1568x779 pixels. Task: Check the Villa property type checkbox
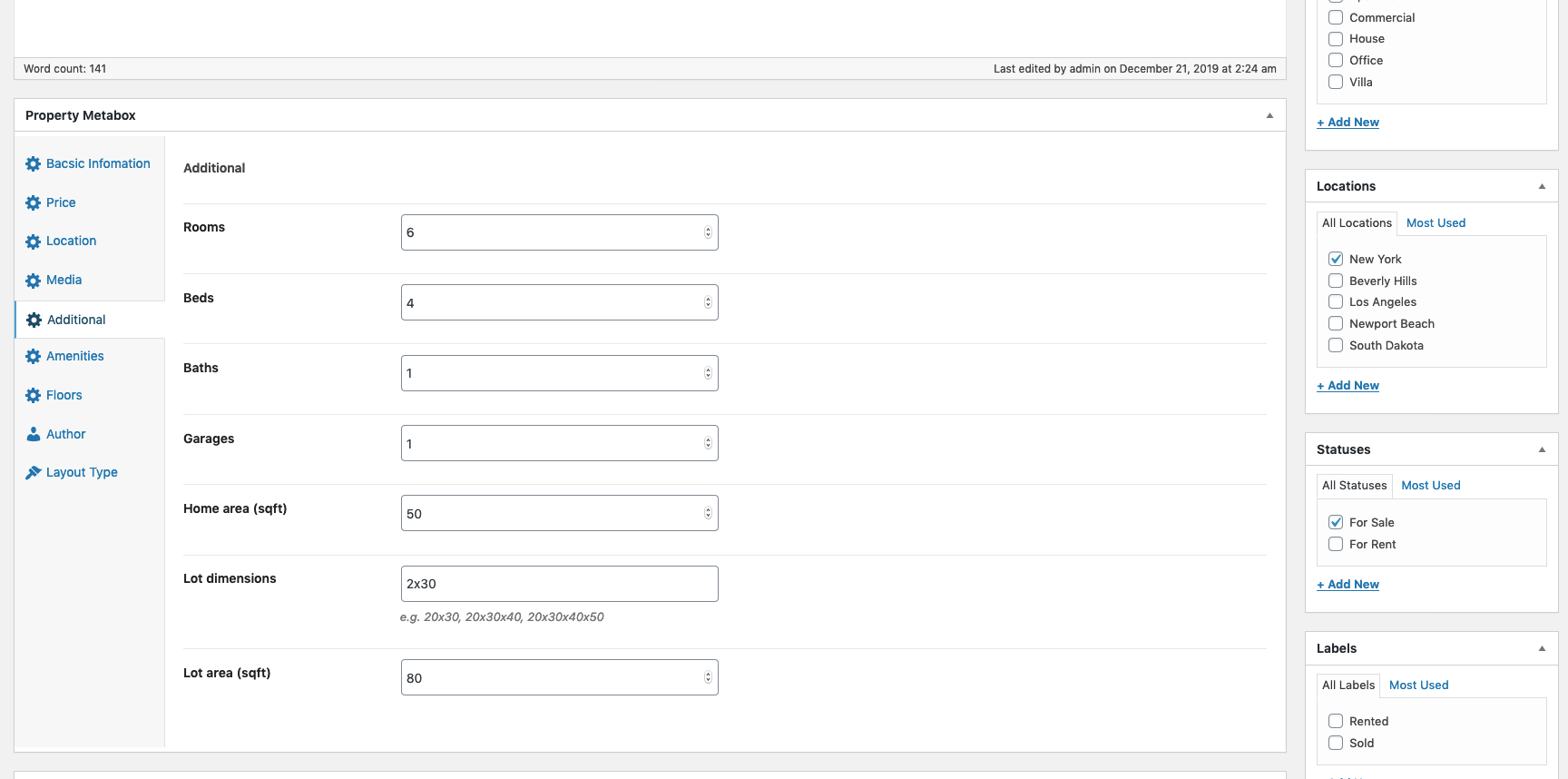pos(1336,82)
